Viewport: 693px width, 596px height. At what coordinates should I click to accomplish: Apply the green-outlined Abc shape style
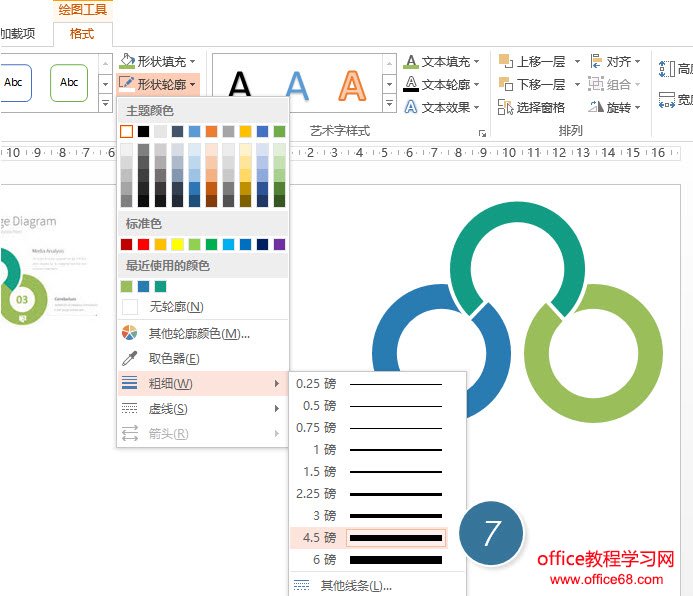[69, 83]
